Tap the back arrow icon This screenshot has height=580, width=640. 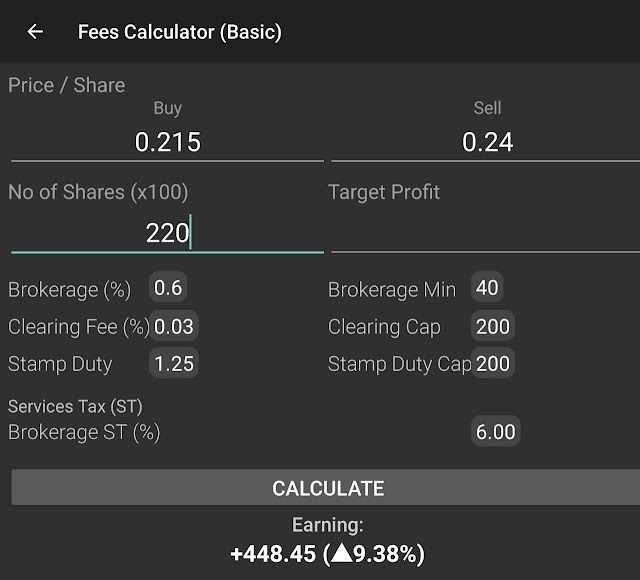(35, 32)
